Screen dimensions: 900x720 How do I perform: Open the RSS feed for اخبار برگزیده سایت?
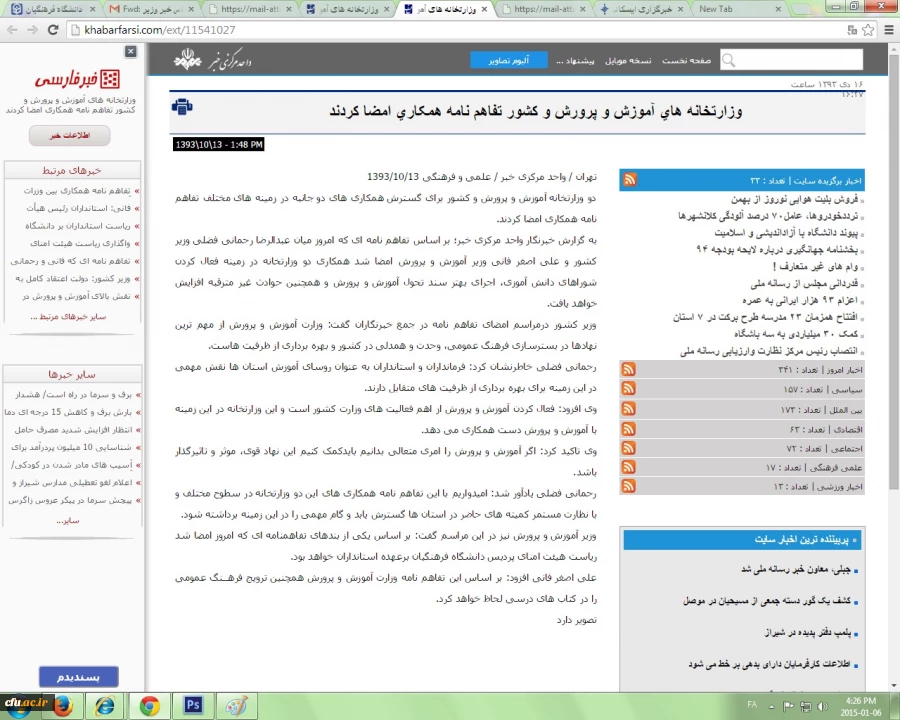click(x=629, y=180)
